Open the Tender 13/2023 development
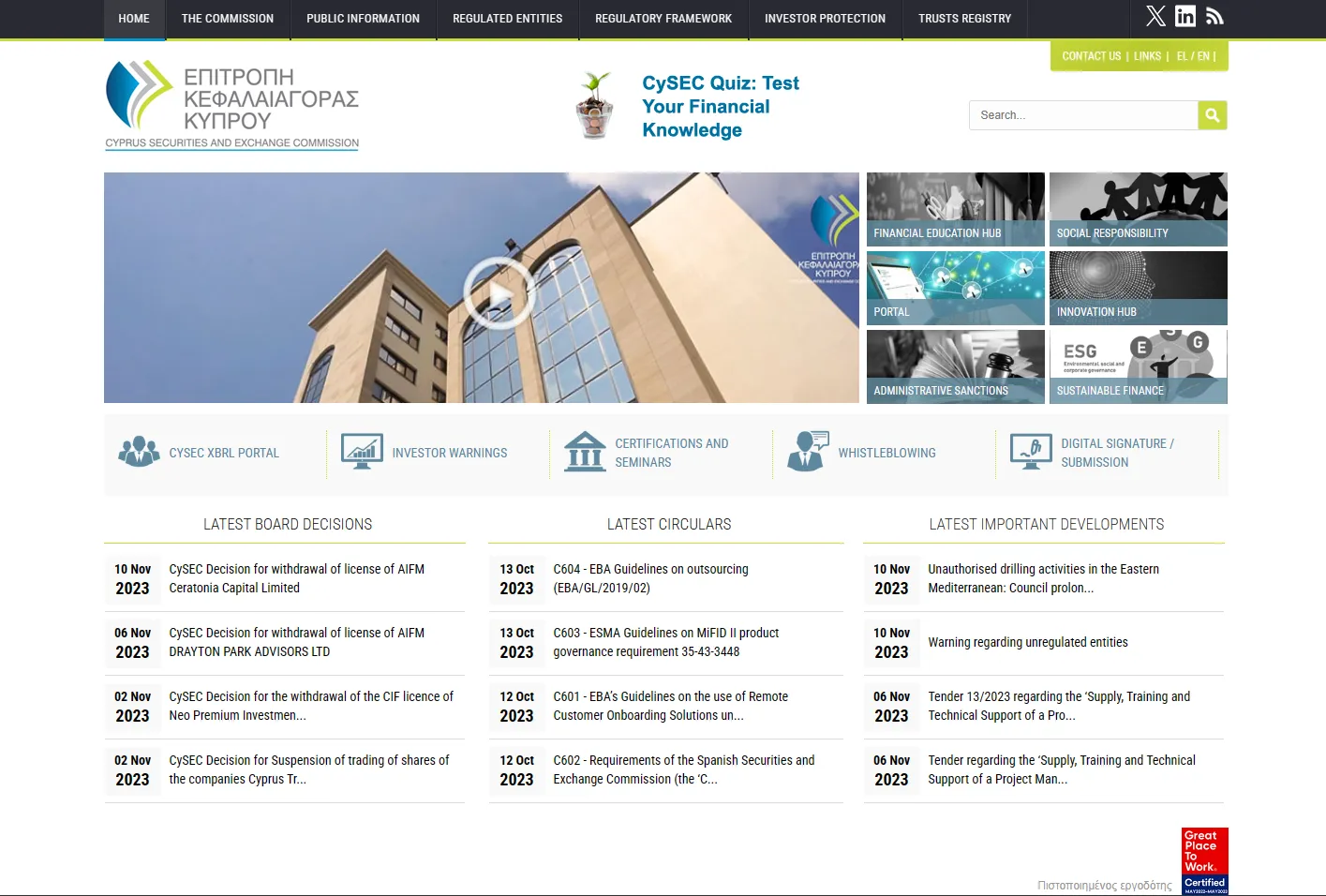 pos(1059,706)
